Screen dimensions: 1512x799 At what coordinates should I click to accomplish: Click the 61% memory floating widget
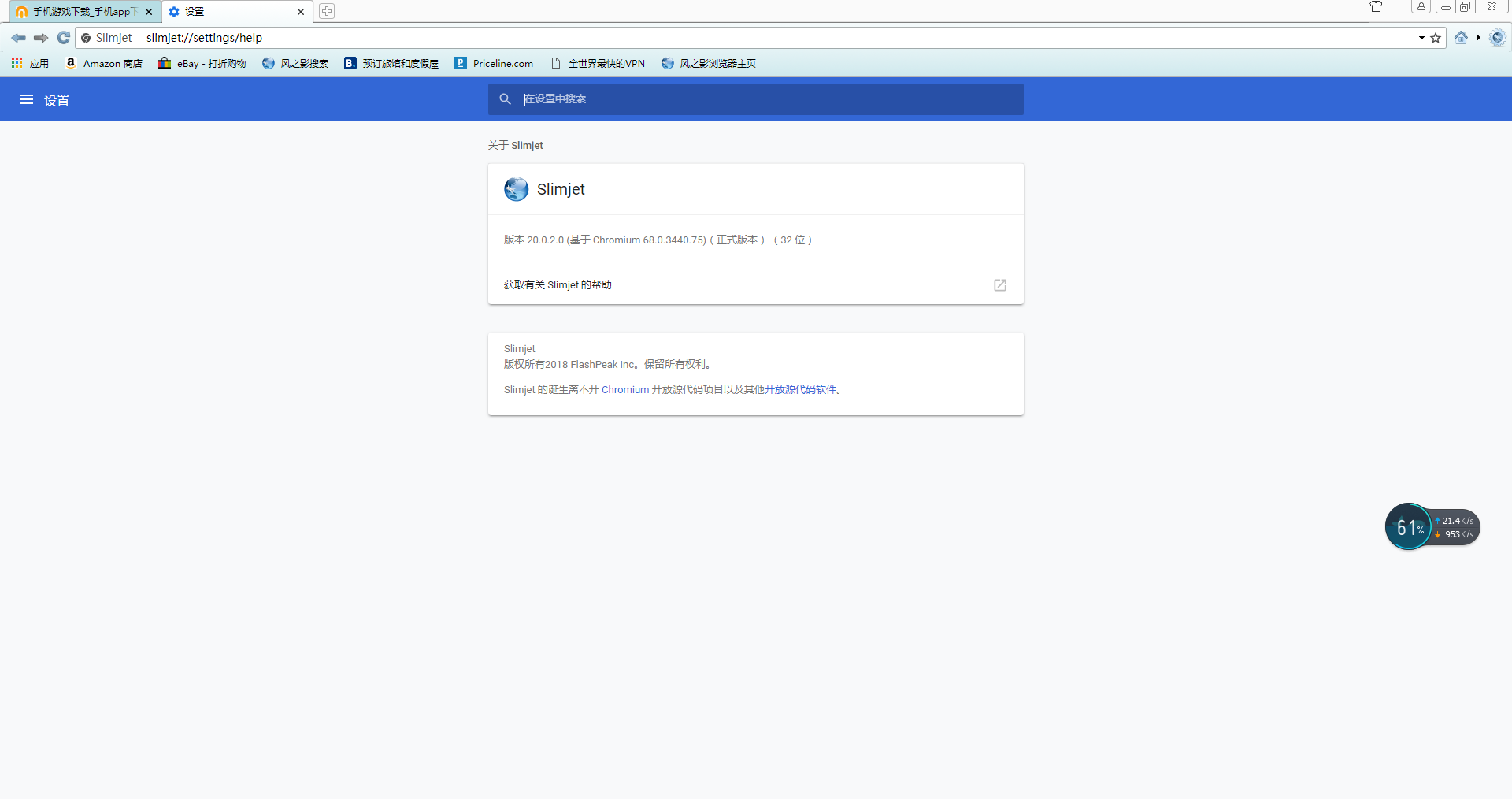pyautogui.click(x=1409, y=527)
